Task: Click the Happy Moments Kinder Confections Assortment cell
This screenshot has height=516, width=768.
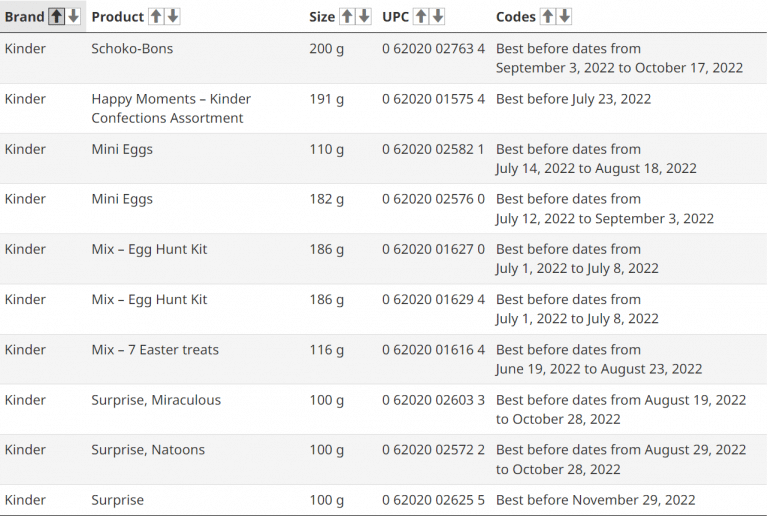Action: click(170, 108)
